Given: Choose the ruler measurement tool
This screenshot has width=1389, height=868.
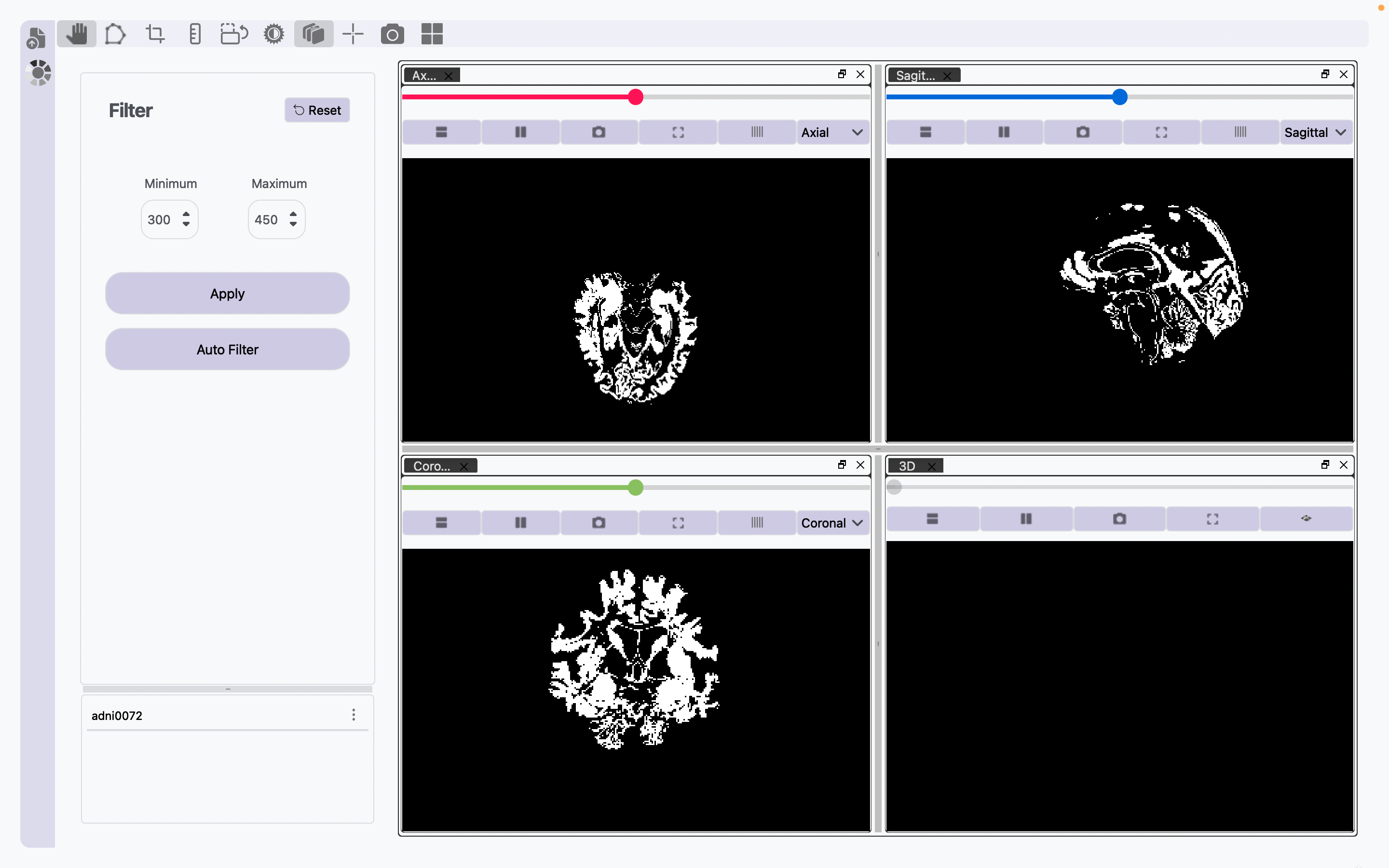Looking at the screenshot, I should coord(194,34).
